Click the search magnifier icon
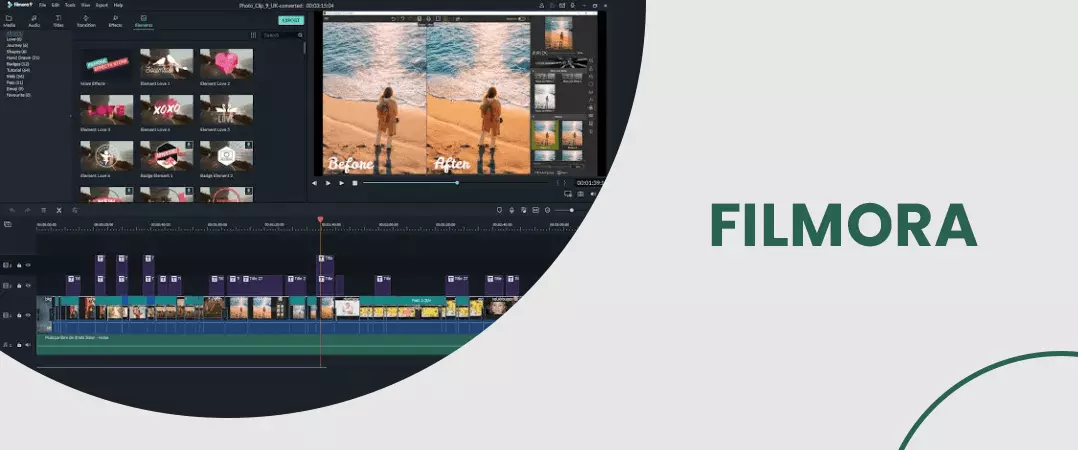This screenshot has width=1078, height=450. tap(300, 35)
